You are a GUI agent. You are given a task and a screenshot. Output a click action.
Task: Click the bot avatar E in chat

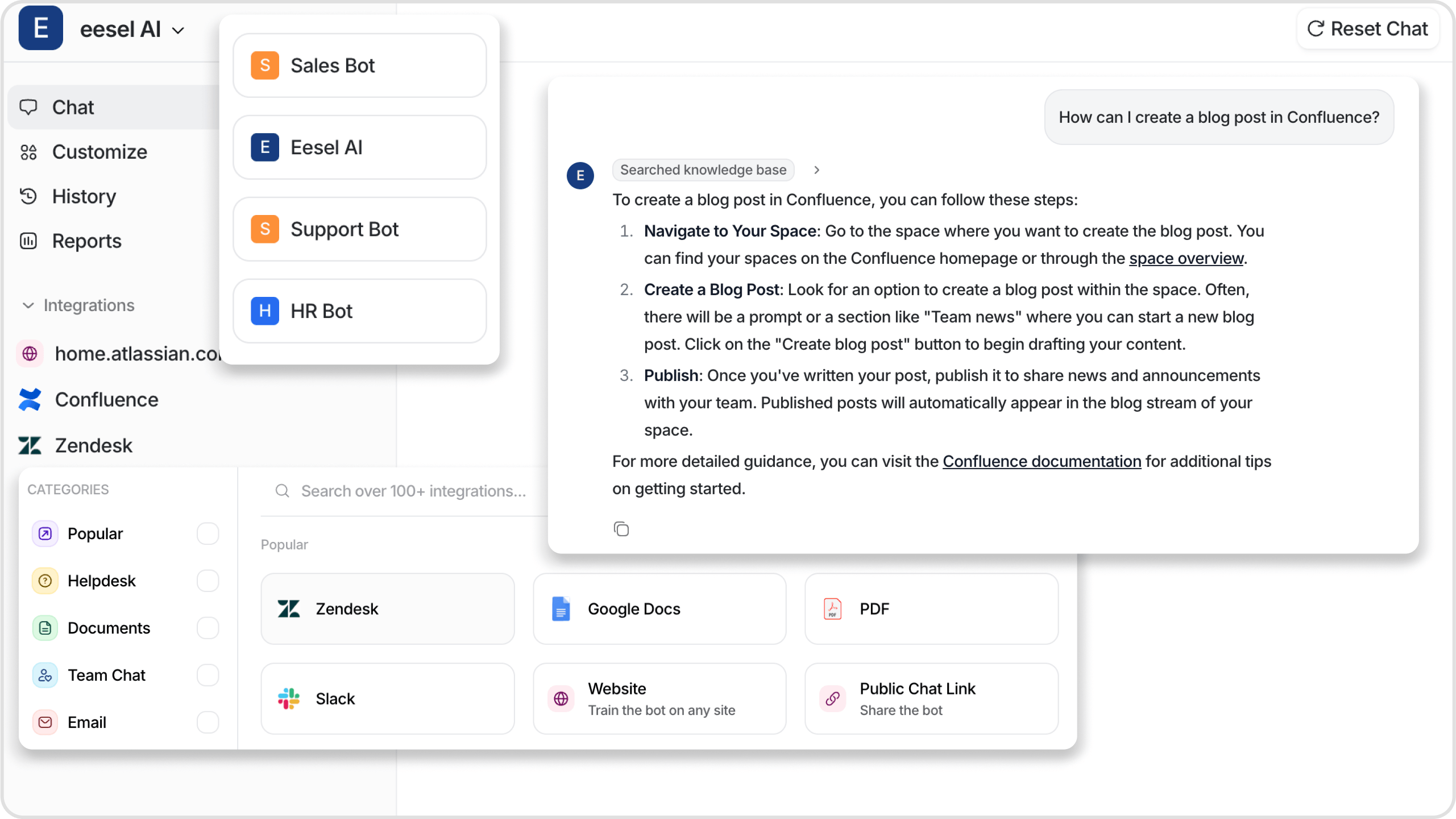580,175
